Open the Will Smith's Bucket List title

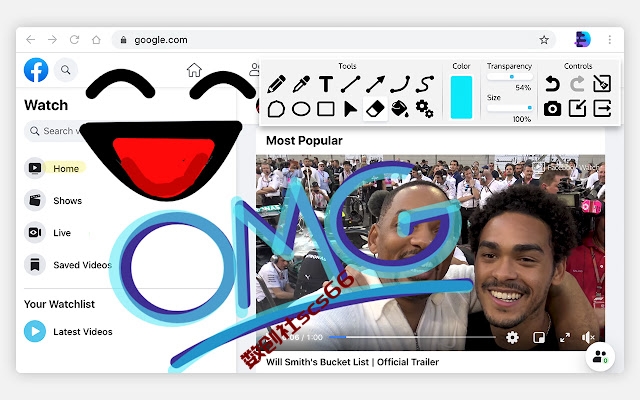coord(352,362)
